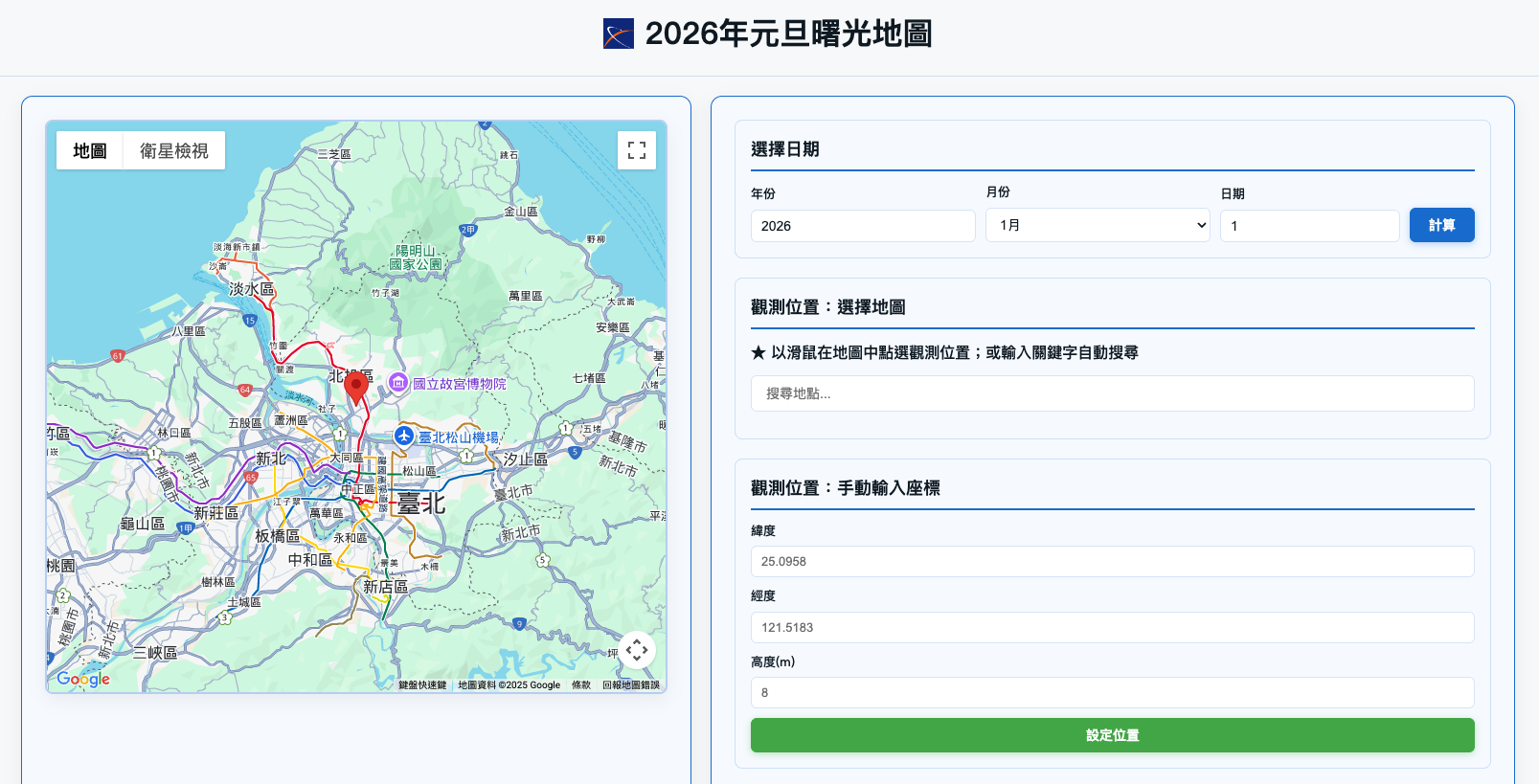1539x784 pixels.
Task: Click 地圖資料 ©2025 Google attribution
Action: point(509,685)
